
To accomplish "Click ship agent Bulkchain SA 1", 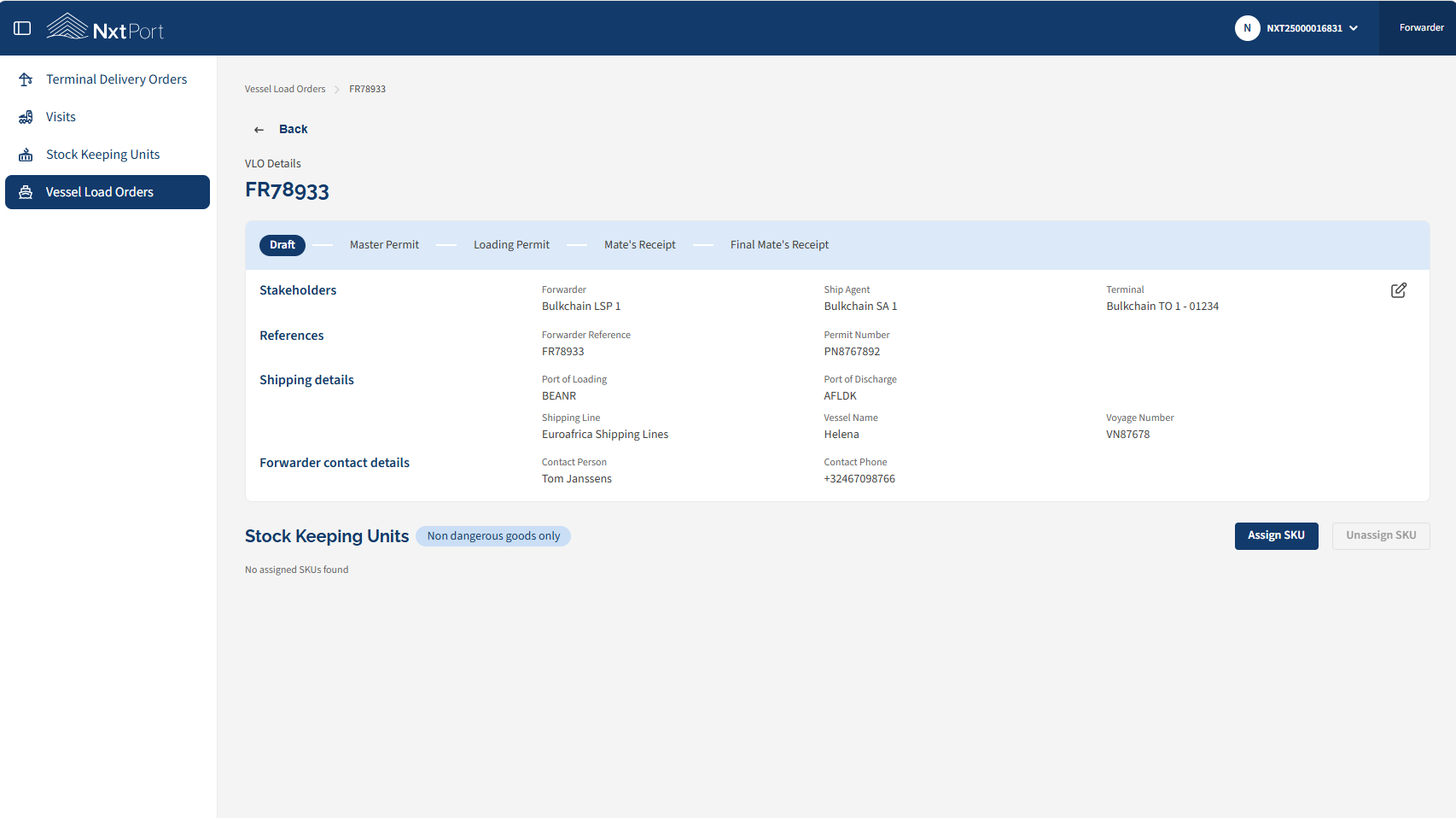I will (860, 307).
